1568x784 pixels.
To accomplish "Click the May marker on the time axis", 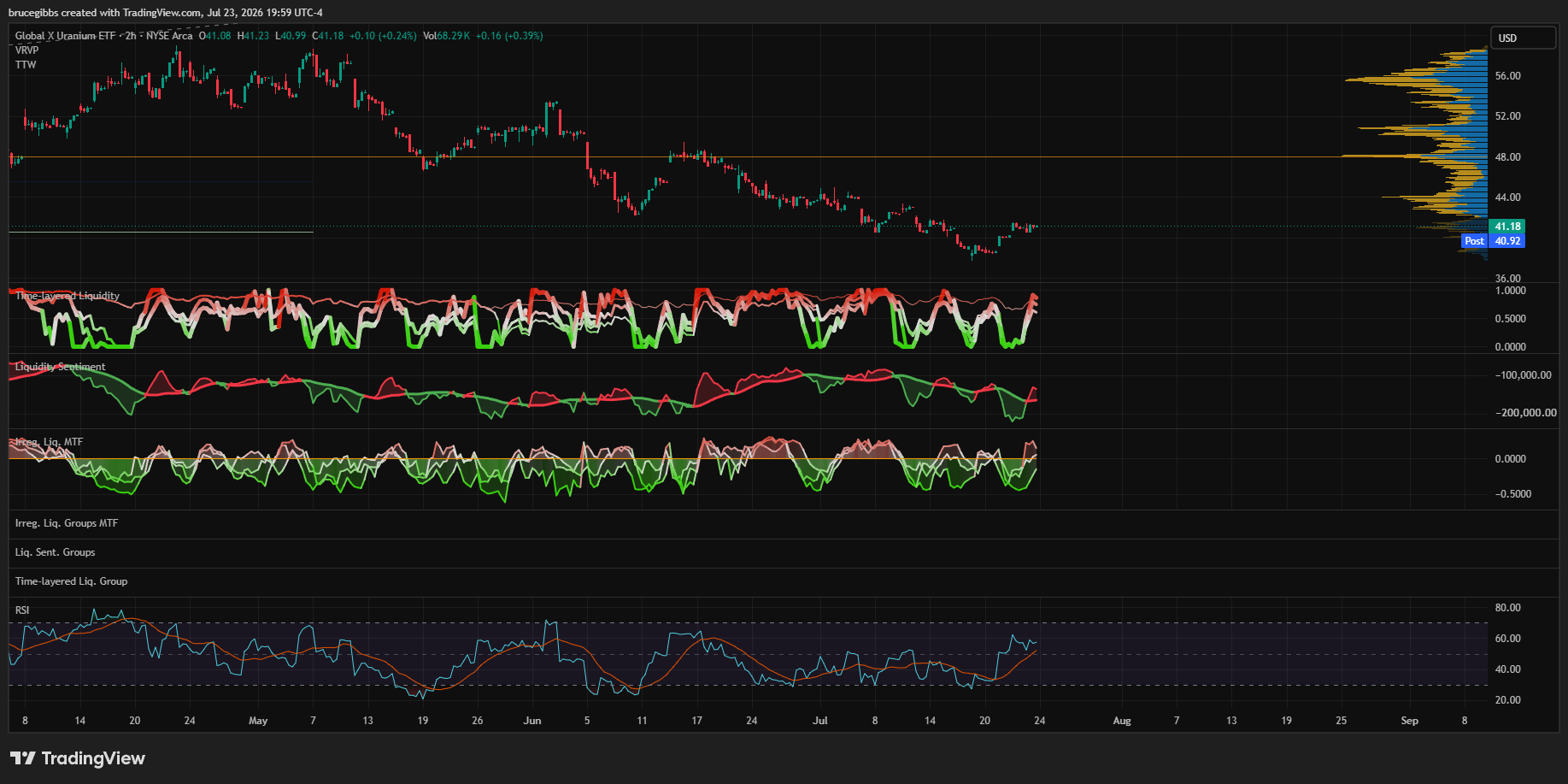I will click(x=258, y=721).
